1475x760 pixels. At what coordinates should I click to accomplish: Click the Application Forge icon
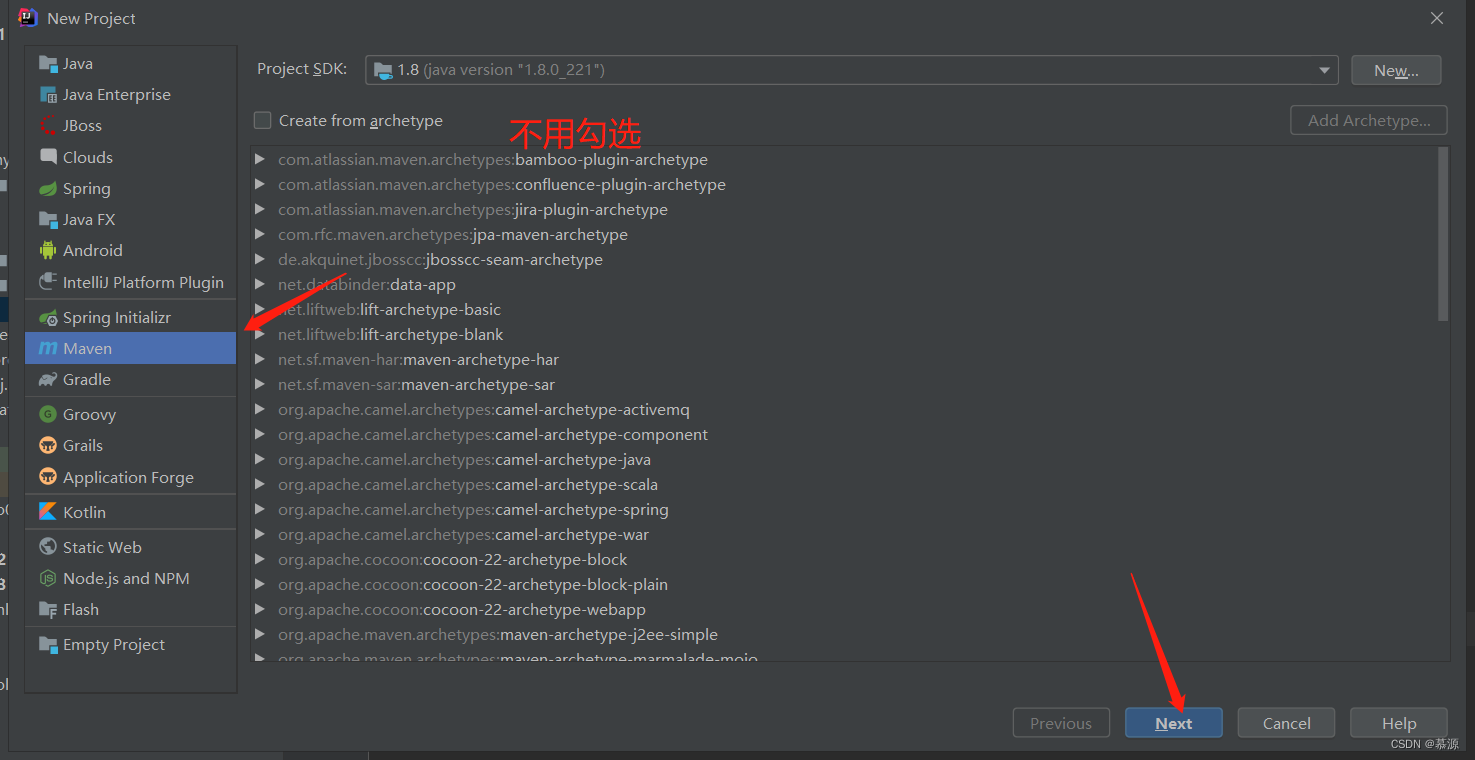48,478
